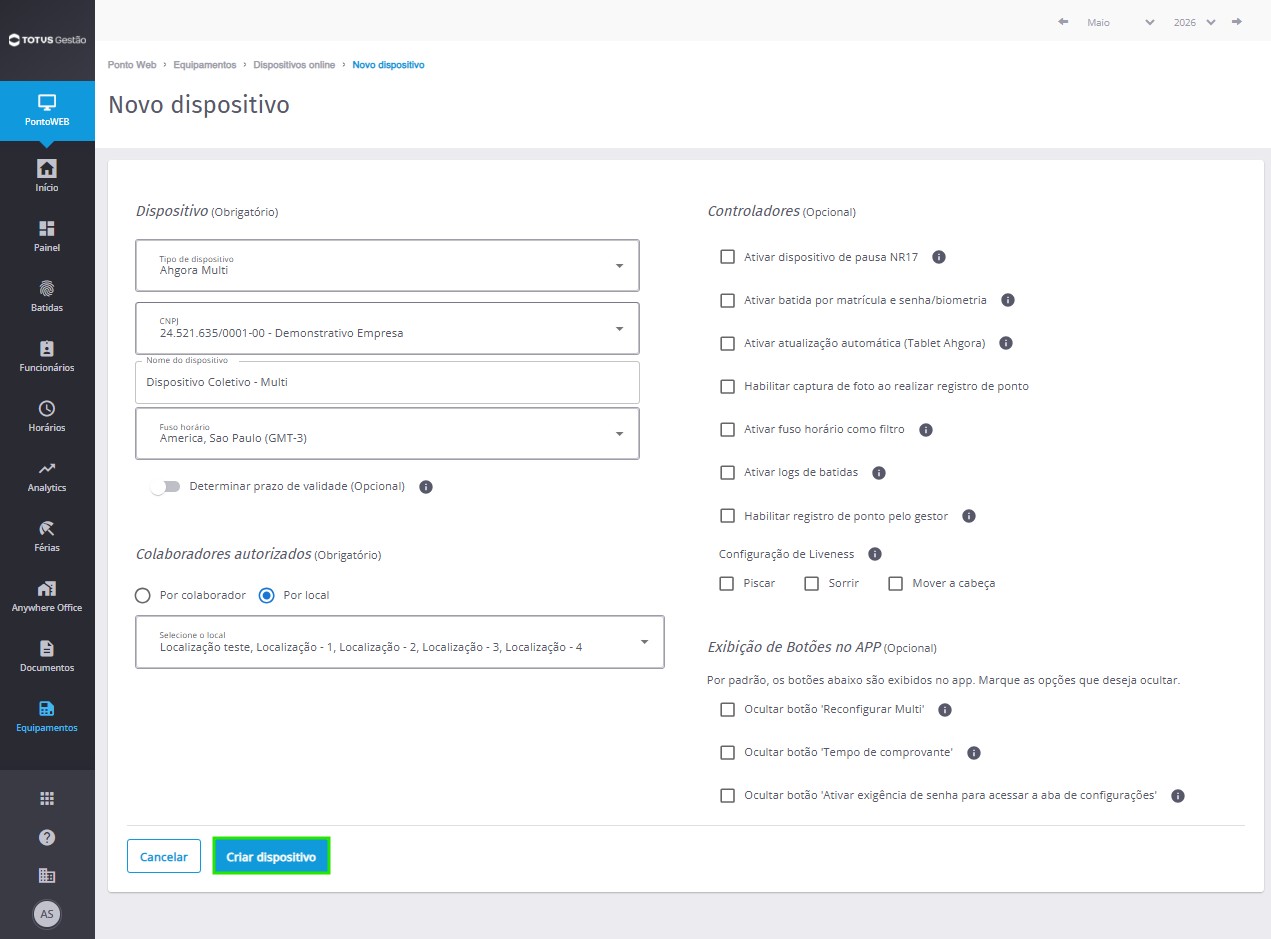
Task: Check the 'Sorrir' liveness option
Action: point(812,583)
